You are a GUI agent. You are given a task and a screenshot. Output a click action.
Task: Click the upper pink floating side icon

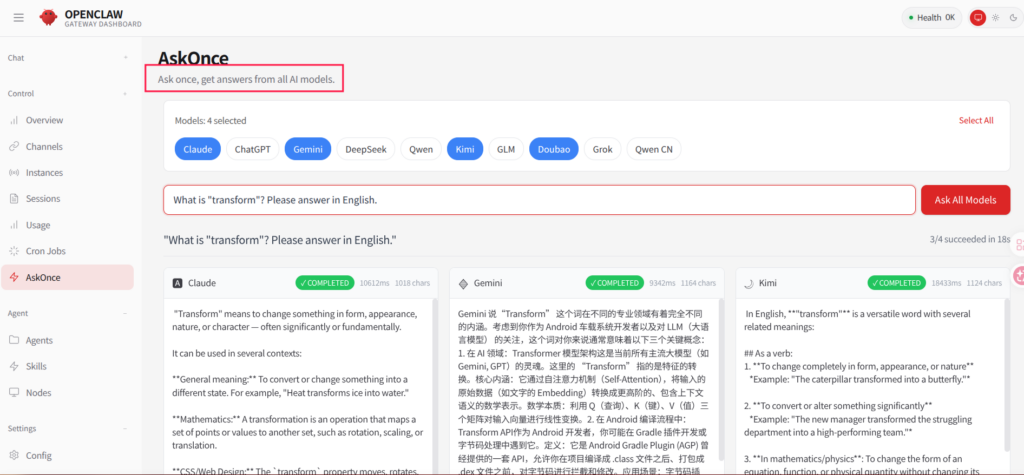[x=1018, y=246]
